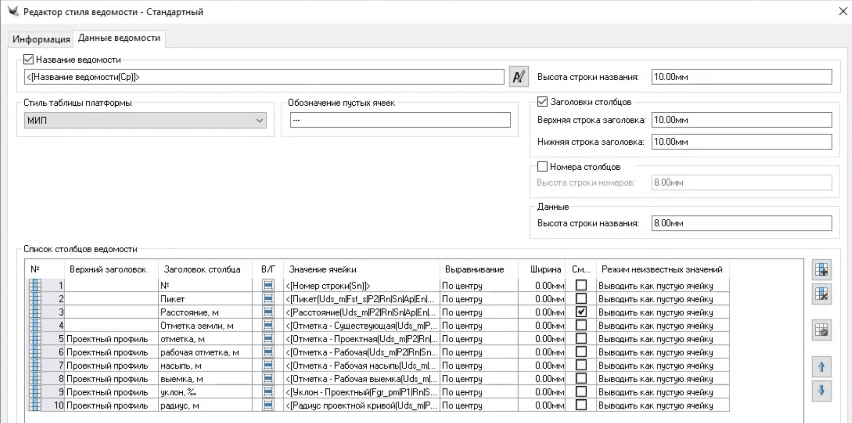
Task: Click the delete column icon beside the list
Action: pyautogui.click(x=820, y=294)
